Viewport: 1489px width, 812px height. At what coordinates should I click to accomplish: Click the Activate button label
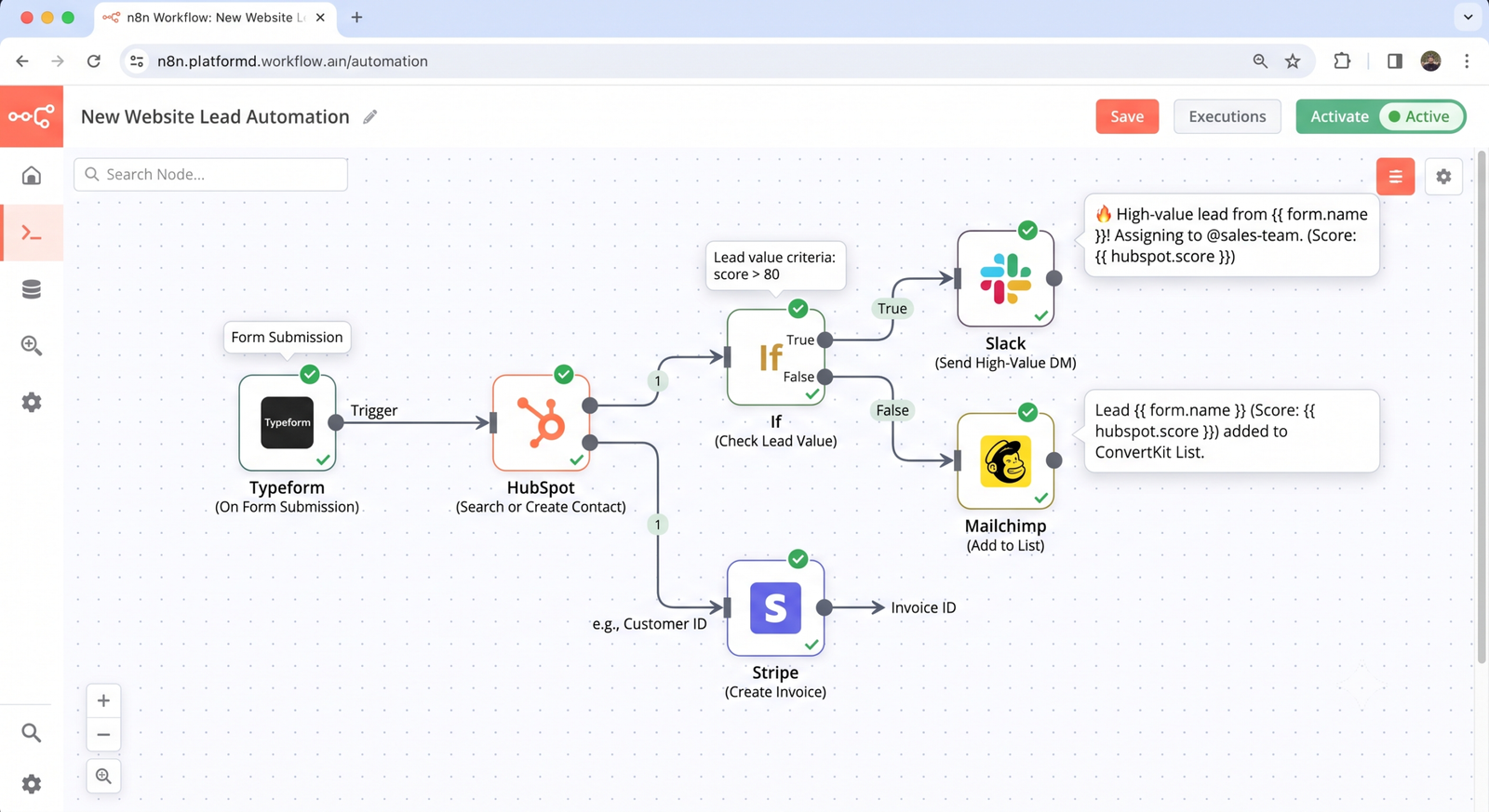click(x=1339, y=116)
